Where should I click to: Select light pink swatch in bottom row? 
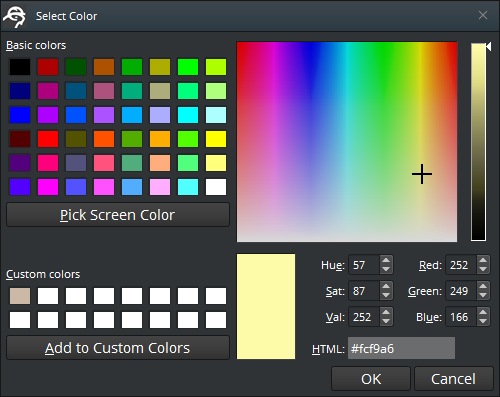pos(160,187)
